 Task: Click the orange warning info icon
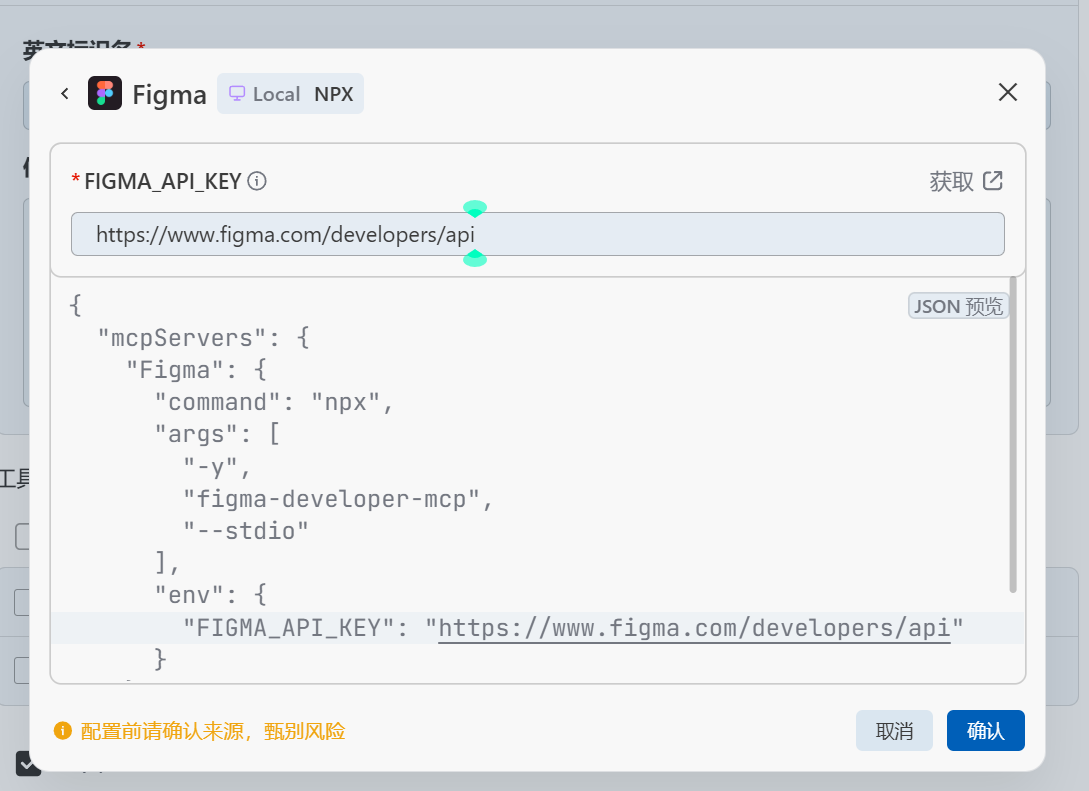point(63,731)
